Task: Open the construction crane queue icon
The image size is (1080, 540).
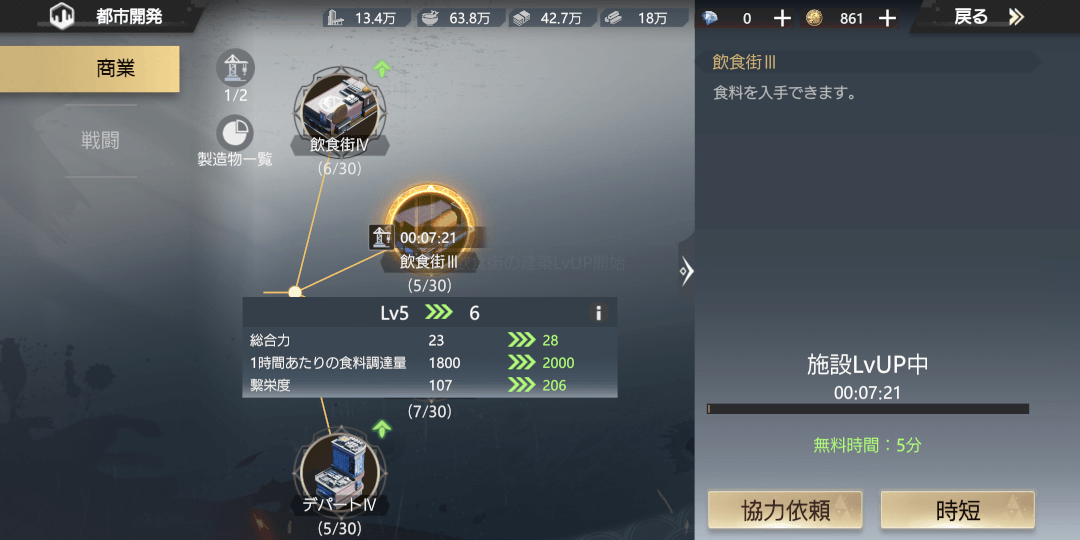Action: (x=236, y=68)
